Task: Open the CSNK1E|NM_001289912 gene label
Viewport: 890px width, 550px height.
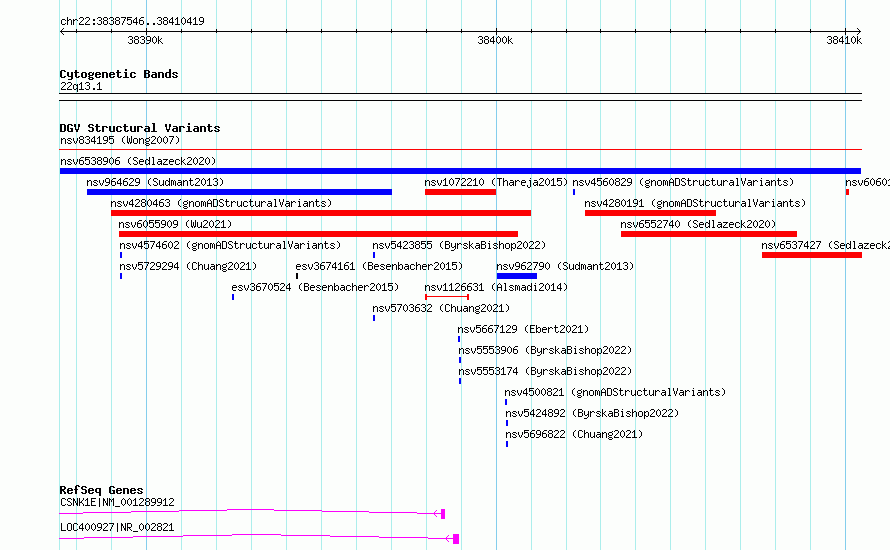Action: point(117,502)
